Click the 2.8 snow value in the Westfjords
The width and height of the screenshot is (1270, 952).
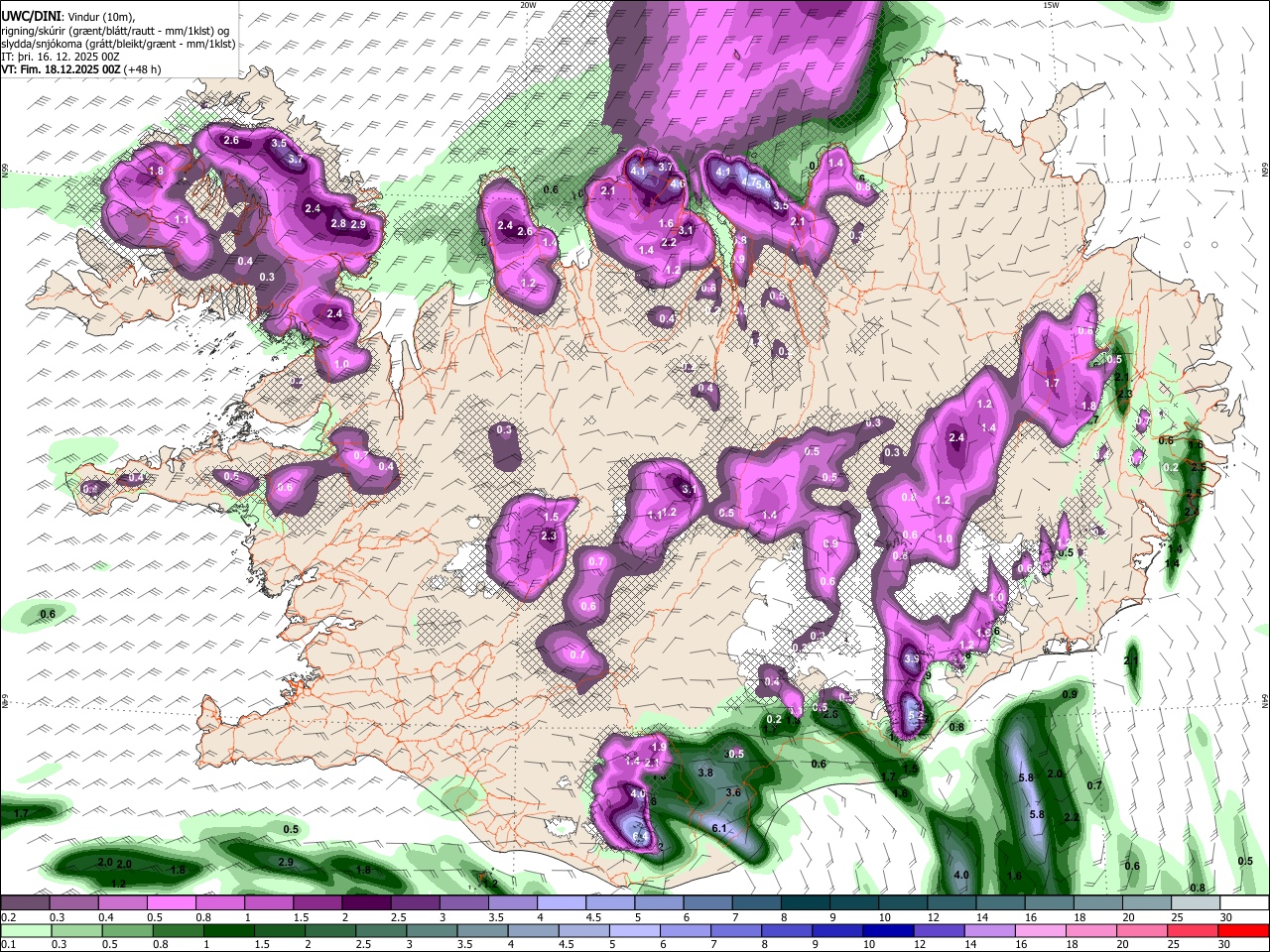(x=338, y=224)
